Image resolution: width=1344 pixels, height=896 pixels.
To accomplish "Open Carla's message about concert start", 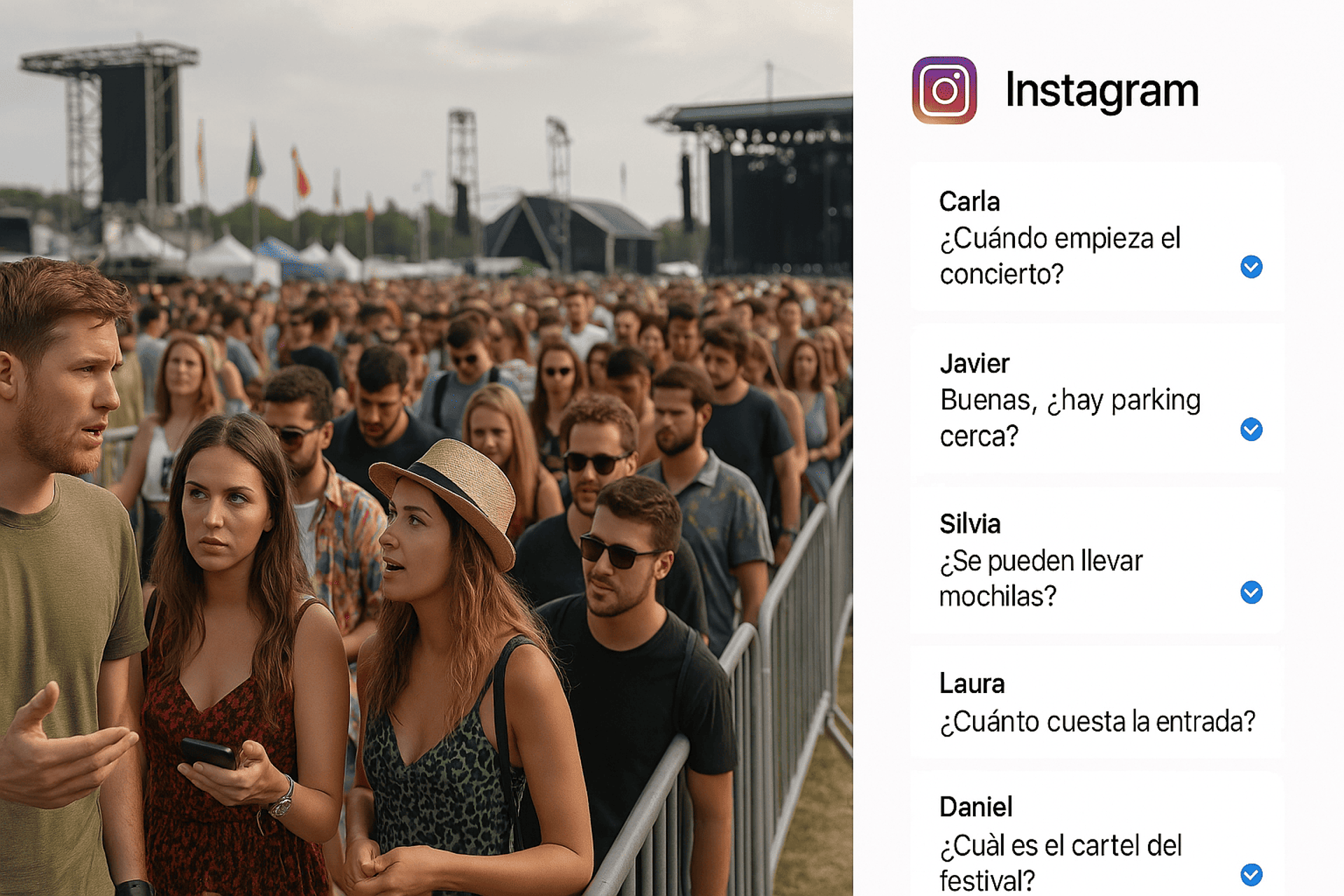I will pyautogui.click(x=1097, y=237).
